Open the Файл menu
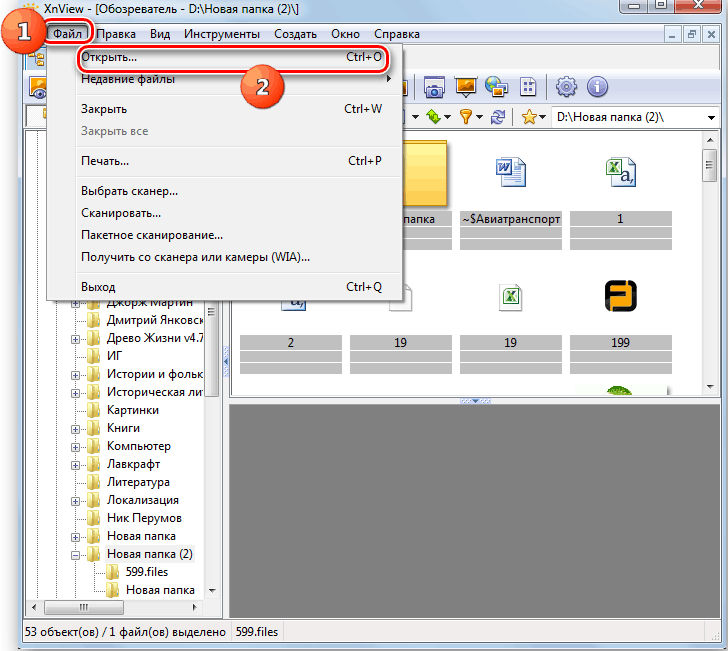 (x=67, y=34)
